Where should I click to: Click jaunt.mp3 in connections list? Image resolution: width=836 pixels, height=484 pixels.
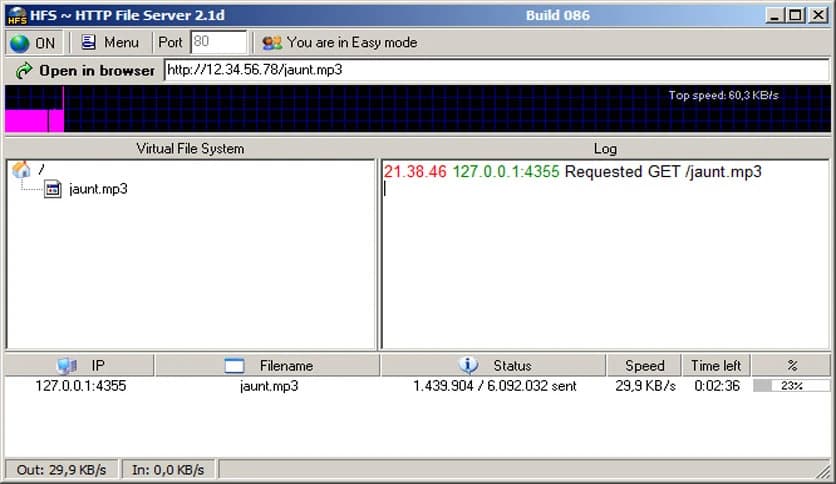[x=269, y=386]
